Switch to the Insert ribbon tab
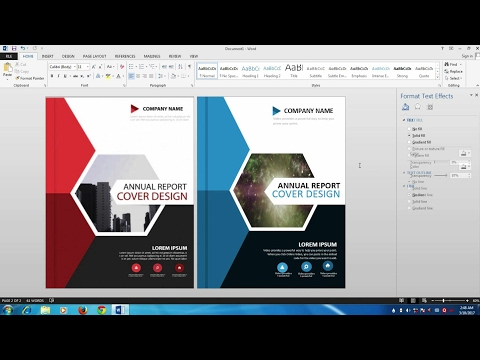This screenshot has height=360, width=480. point(48,56)
